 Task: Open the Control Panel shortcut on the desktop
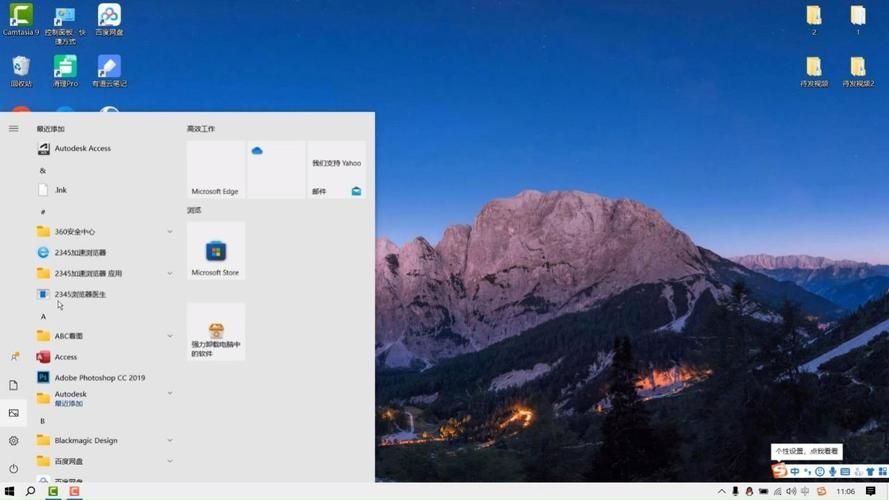[x=65, y=24]
